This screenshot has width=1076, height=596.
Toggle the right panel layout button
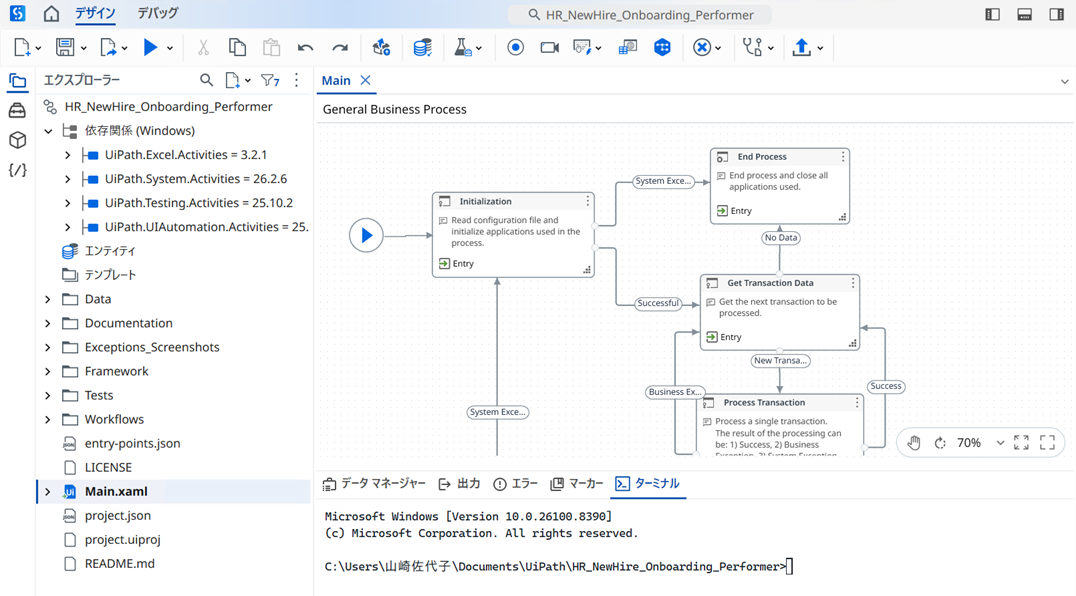[x=1057, y=14]
